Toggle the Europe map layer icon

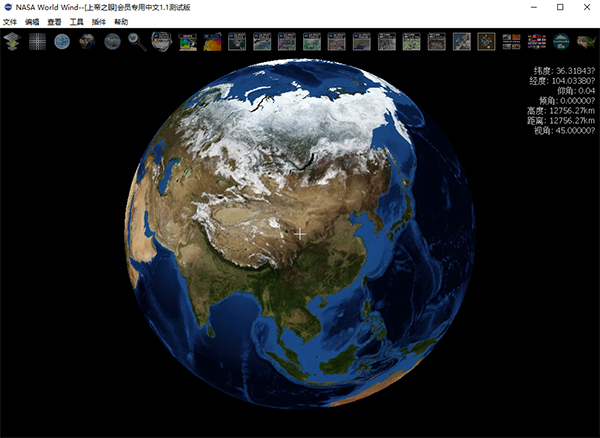461,42
